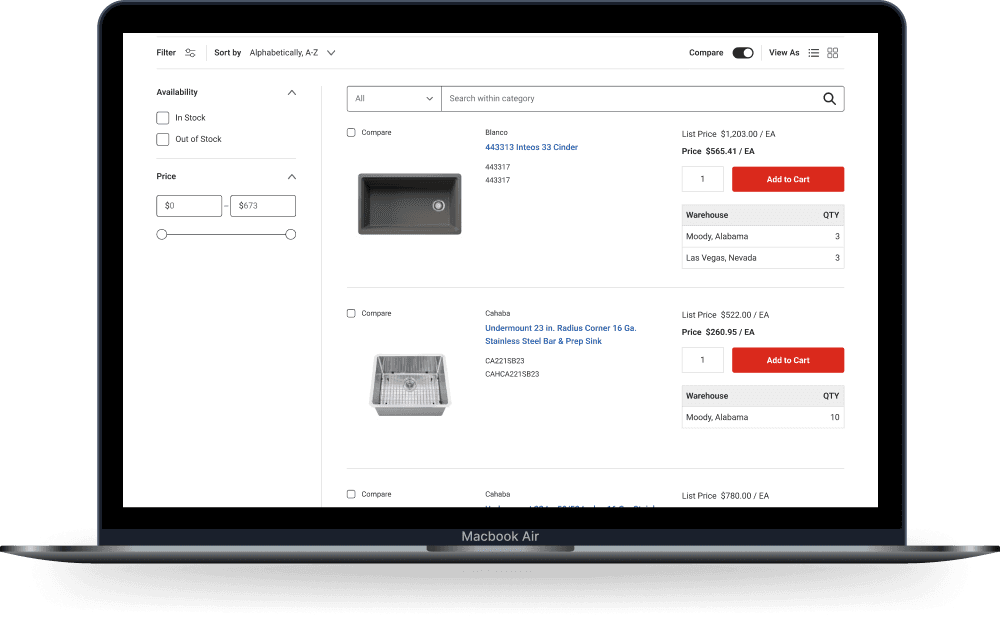Image resolution: width=1000 pixels, height=619 pixels.
Task: Open the 443313 Inteos 33 Cinder link
Action: coord(531,146)
